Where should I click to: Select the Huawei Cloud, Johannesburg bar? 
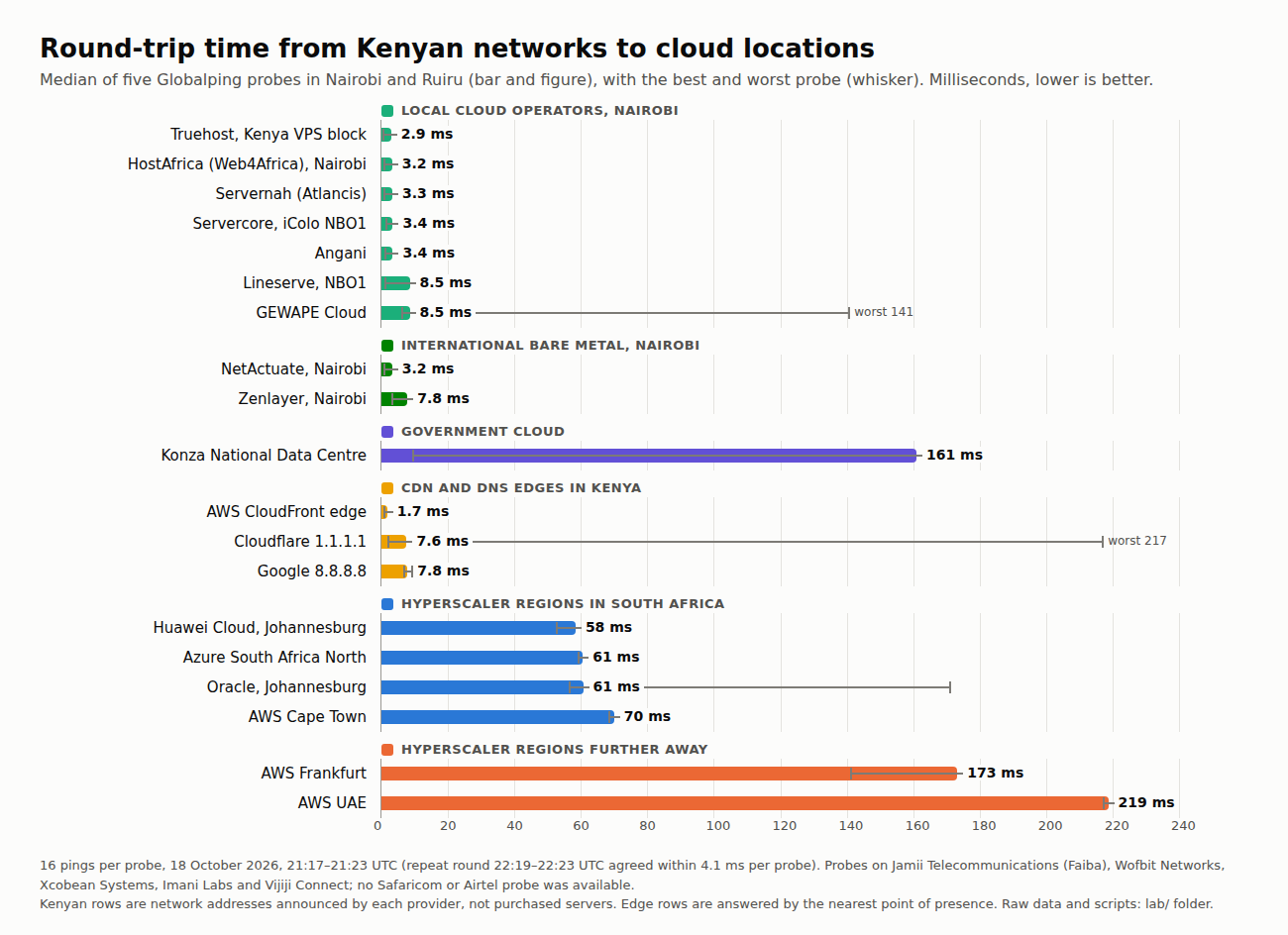tap(478, 628)
